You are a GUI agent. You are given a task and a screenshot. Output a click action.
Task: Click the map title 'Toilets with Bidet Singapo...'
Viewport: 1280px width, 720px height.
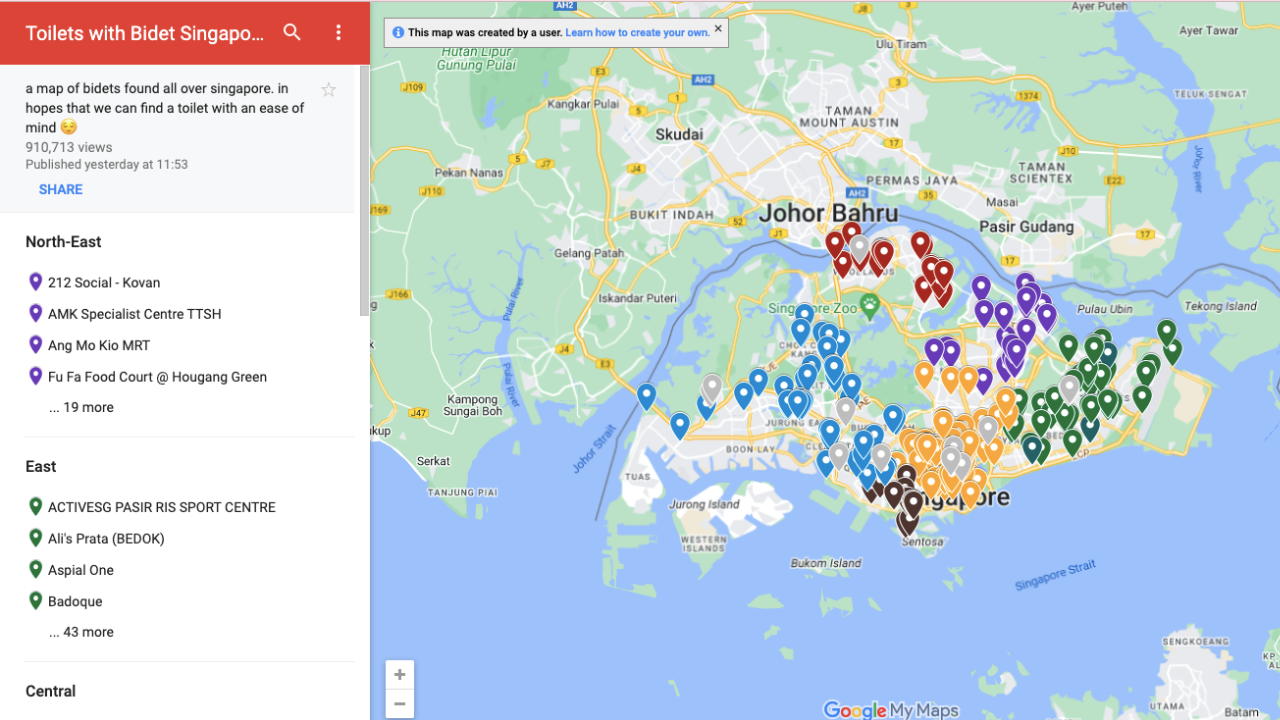click(x=145, y=33)
